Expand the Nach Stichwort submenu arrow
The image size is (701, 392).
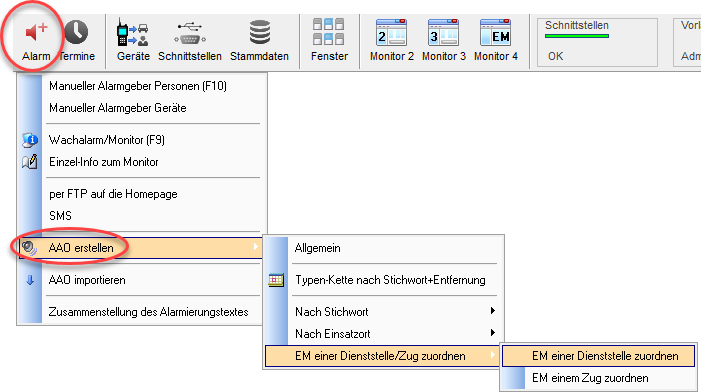click(493, 311)
